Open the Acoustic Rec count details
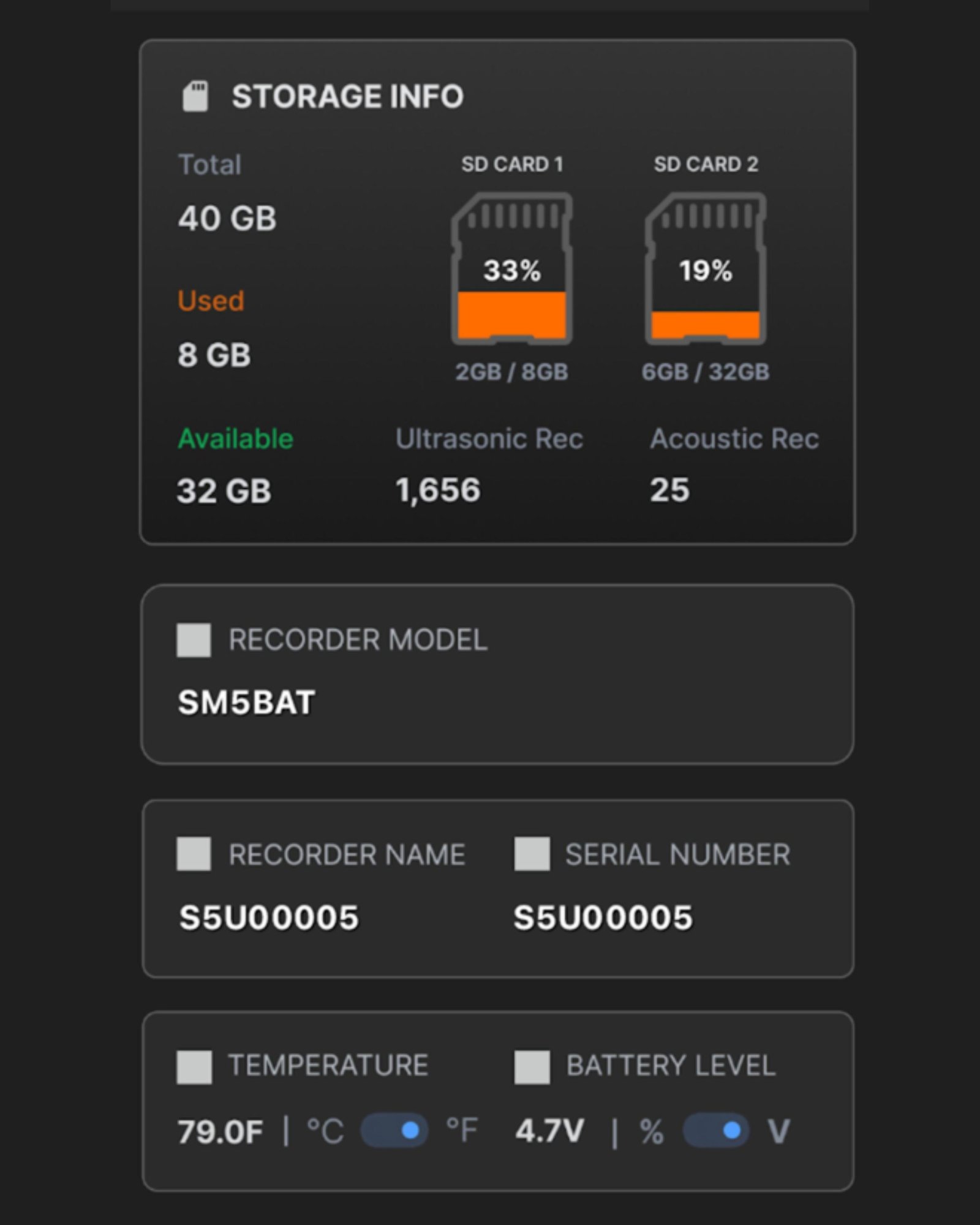The width and height of the screenshot is (980, 1225). pyautogui.click(x=669, y=488)
